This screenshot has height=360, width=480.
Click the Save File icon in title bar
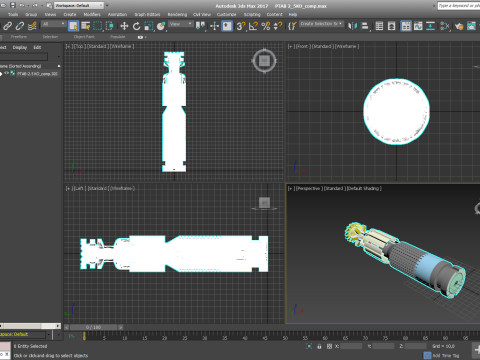click(x=13, y=5)
